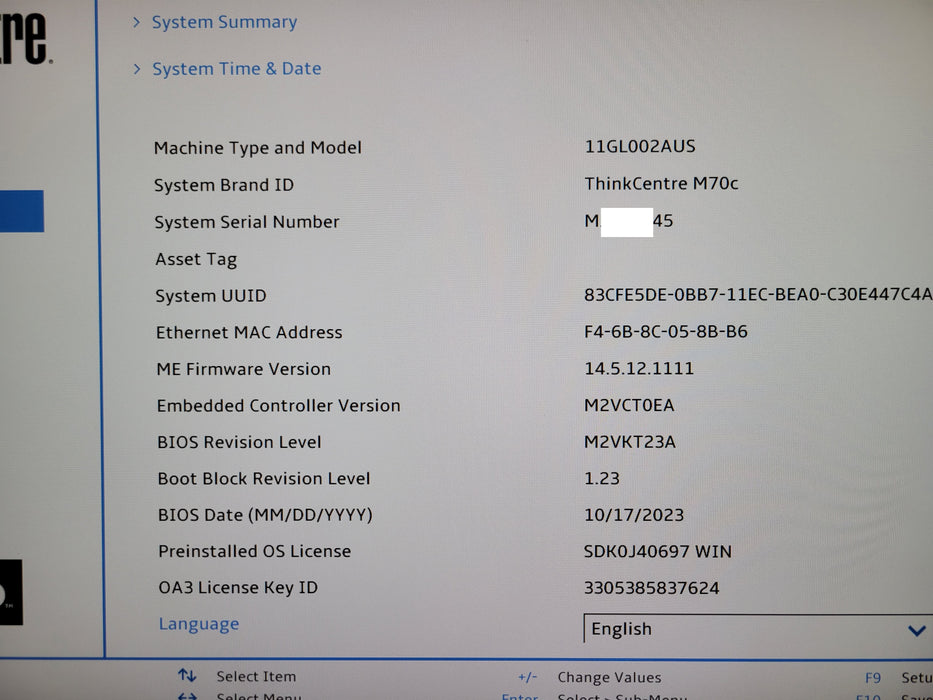Click the Change Values help text
This screenshot has width=933, height=700.
point(609,677)
